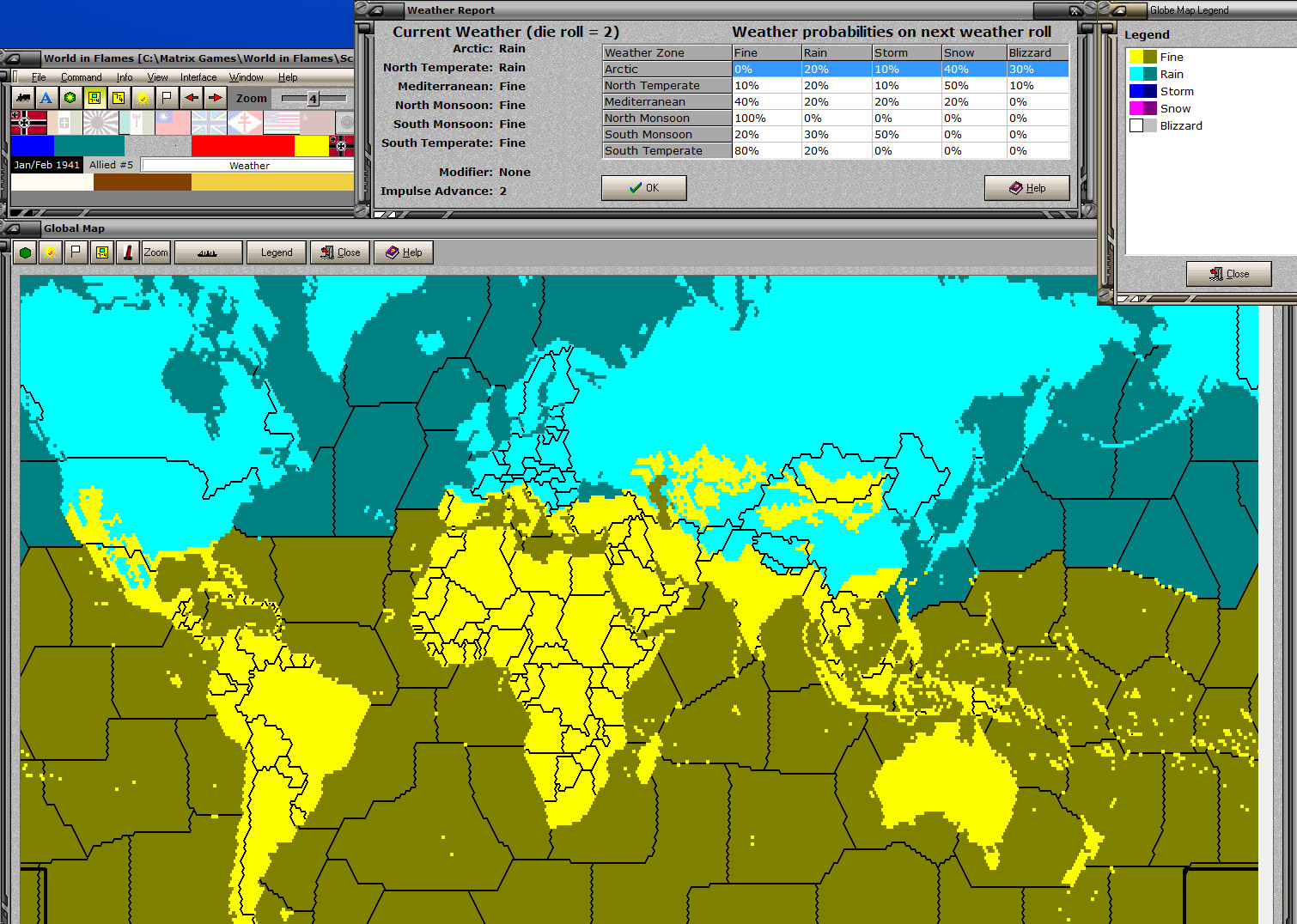Select the ship convoy icon in Global Map
Image resolution: width=1297 pixels, height=924 pixels.
coord(209,252)
